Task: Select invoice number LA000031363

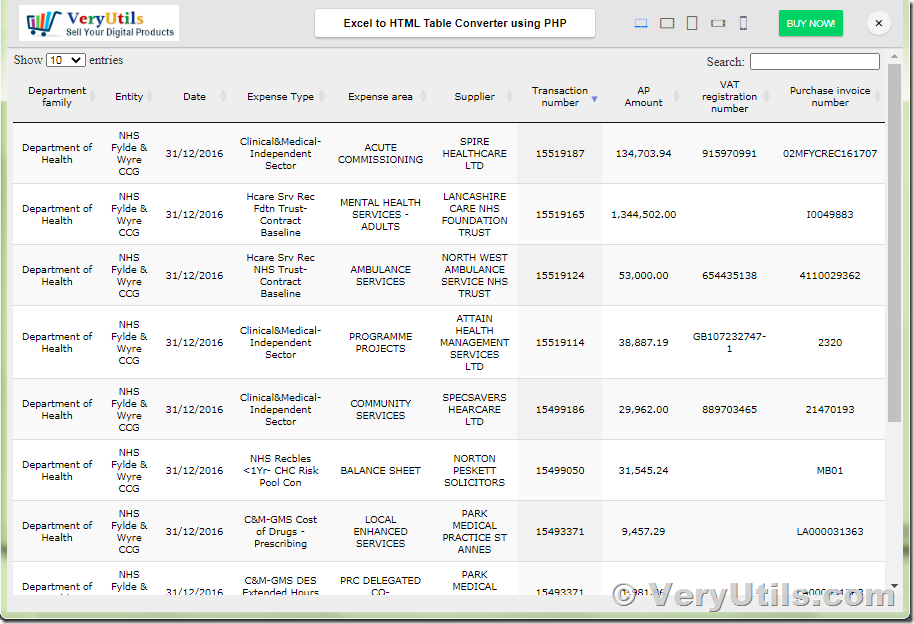Action: pyautogui.click(x=829, y=531)
